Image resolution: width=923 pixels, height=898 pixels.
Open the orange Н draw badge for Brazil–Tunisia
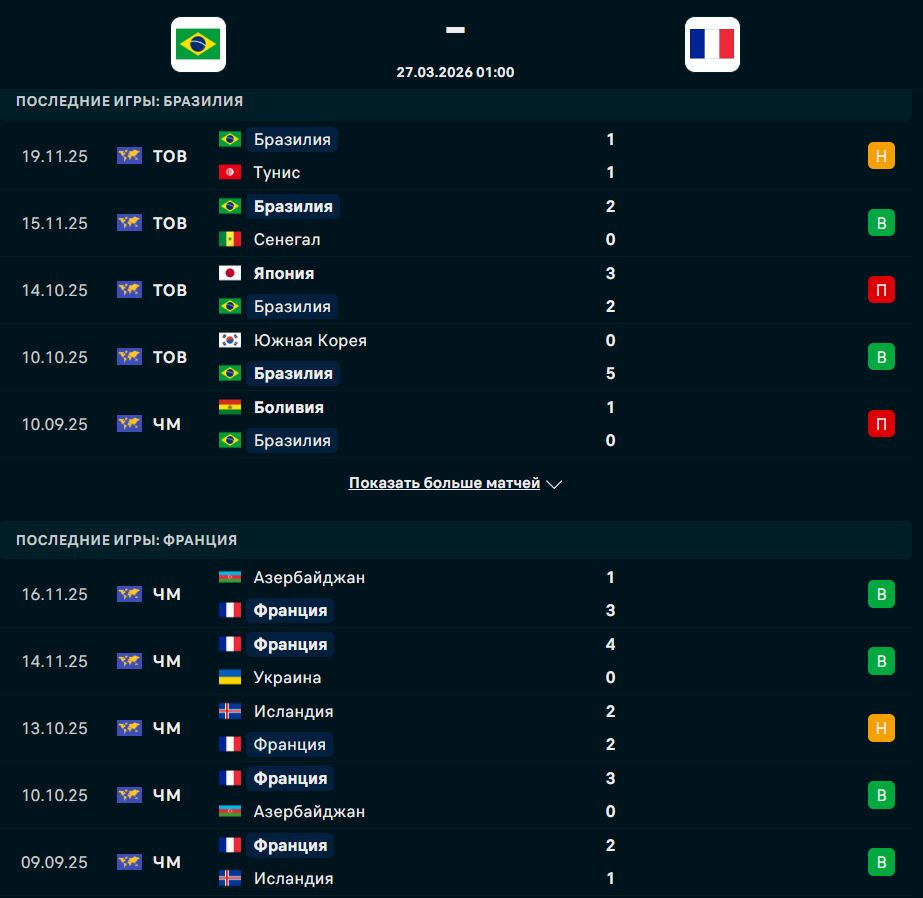tap(880, 156)
